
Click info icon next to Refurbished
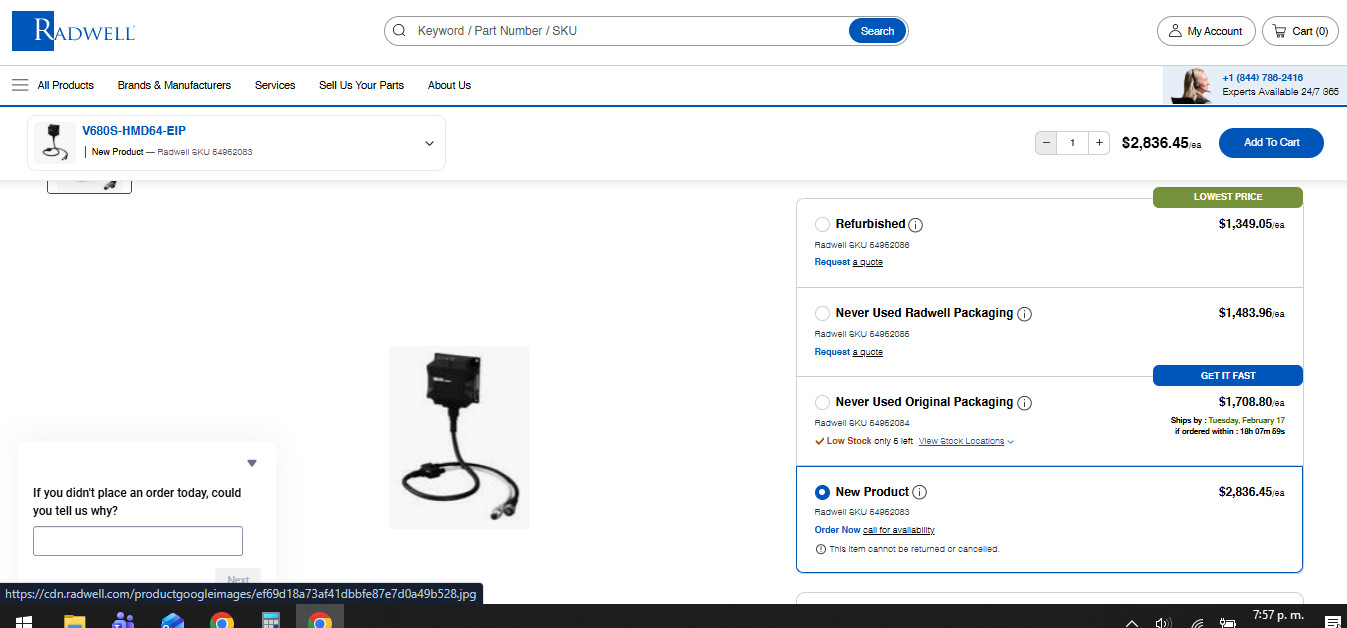[916, 225]
